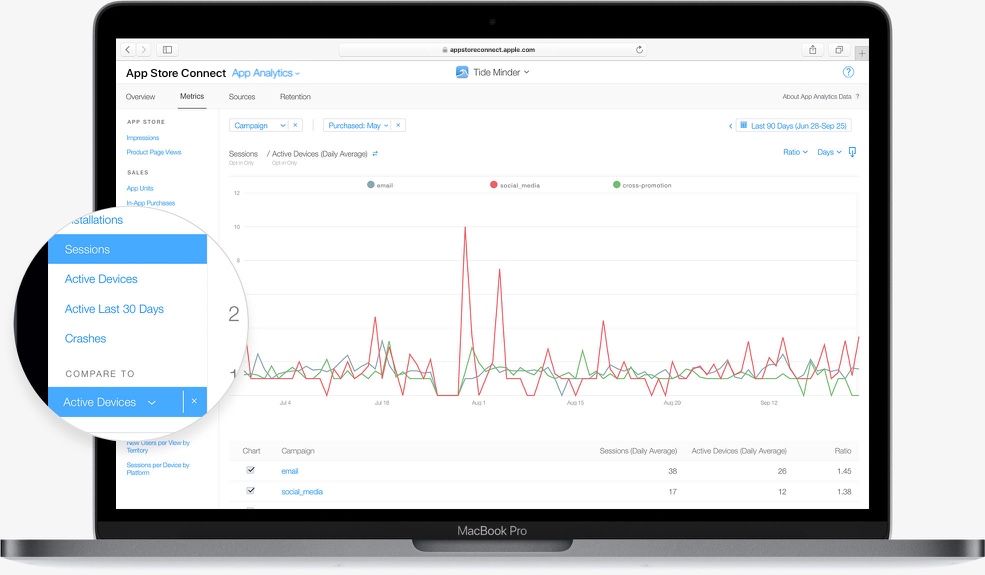Toggle the Safari sidebar button

coord(168,50)
